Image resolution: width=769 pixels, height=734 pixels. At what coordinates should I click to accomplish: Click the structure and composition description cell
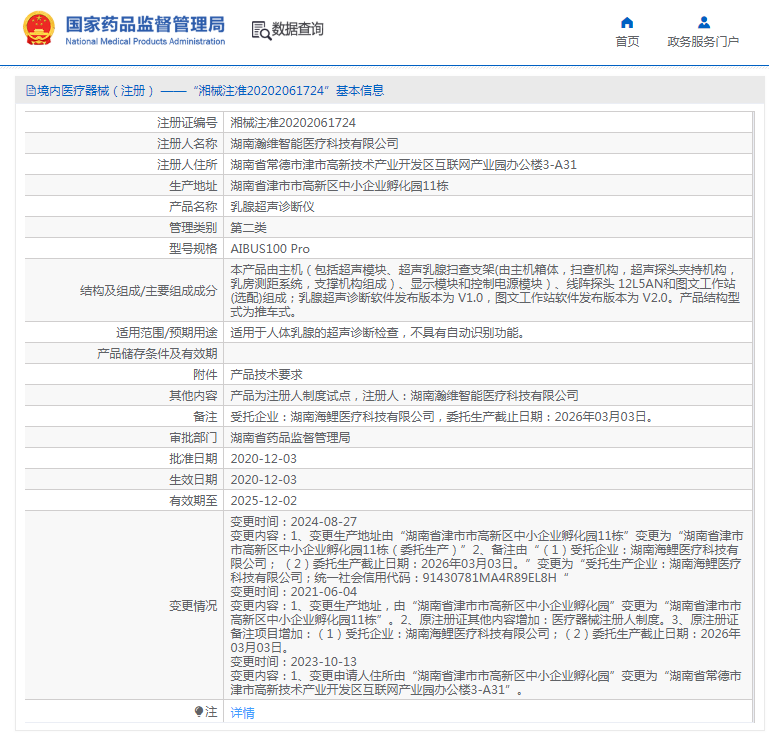tap(487, 290)
